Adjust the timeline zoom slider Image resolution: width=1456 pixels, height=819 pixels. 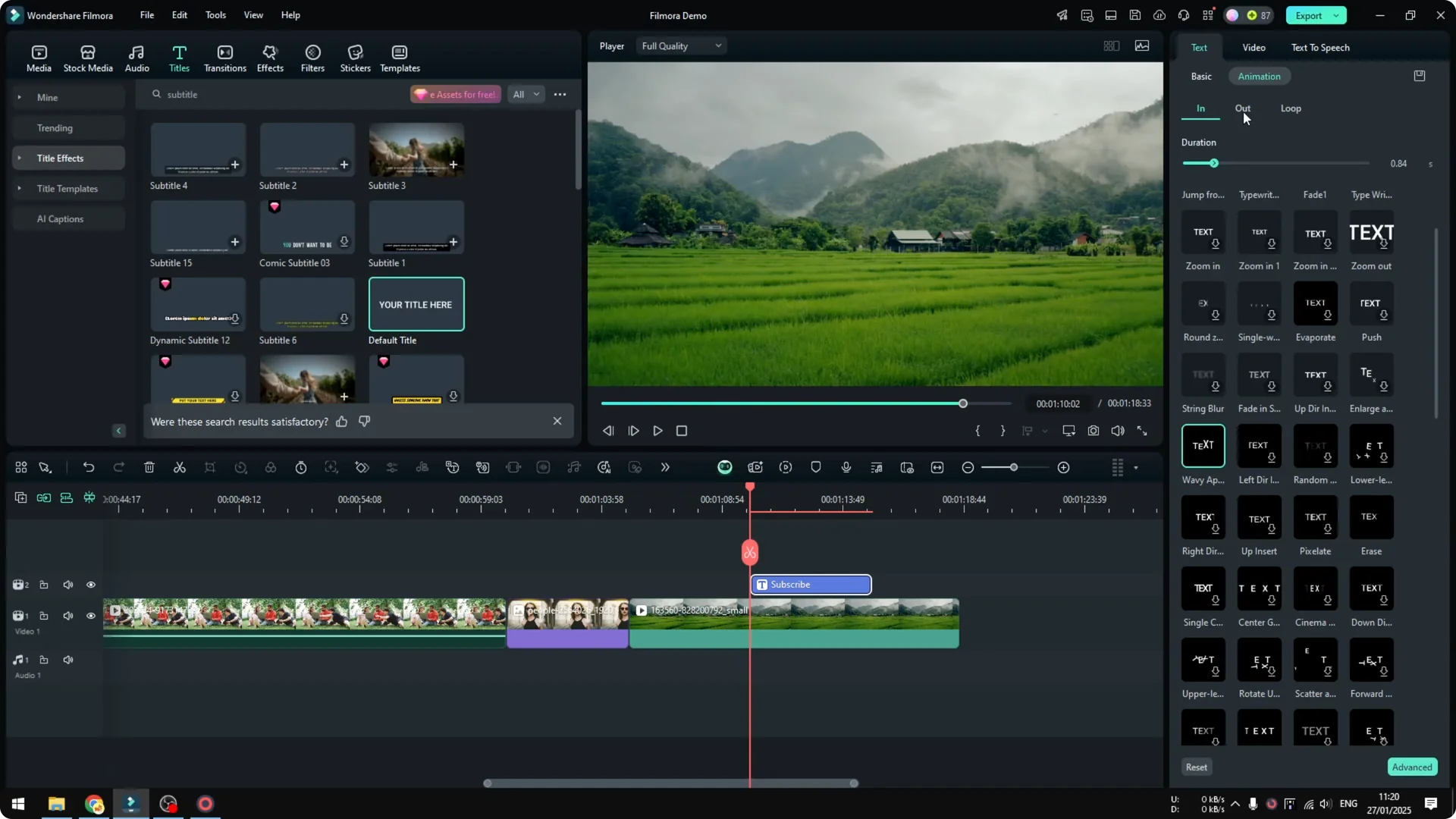click(x=1013, y=467)
